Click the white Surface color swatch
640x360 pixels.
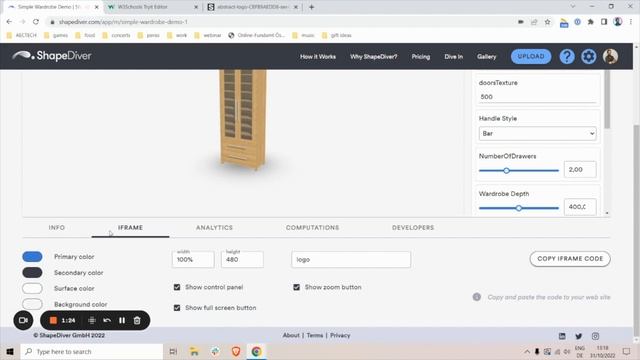coord(32,288)
